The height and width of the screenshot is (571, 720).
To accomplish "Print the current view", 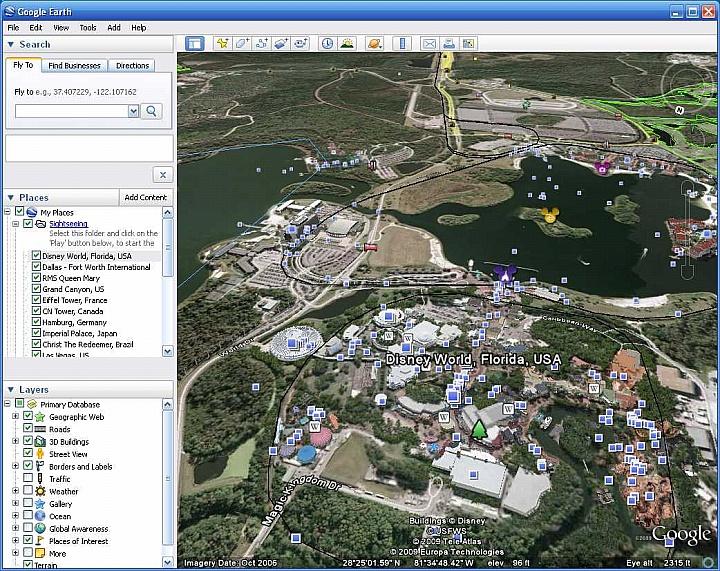I will 449,44.
